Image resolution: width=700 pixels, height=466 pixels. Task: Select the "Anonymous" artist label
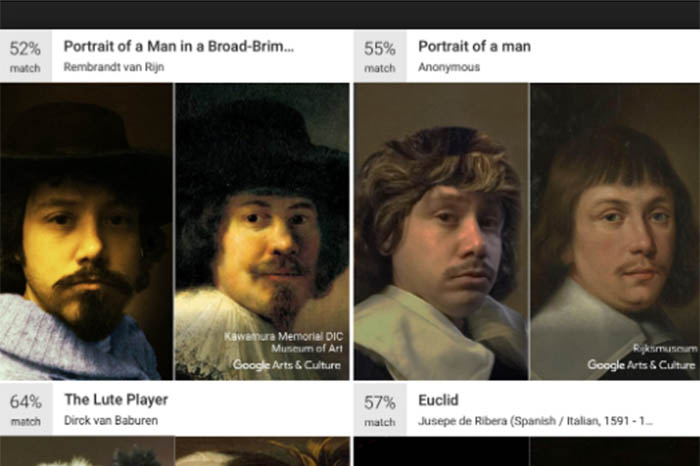tap(448, 68)
